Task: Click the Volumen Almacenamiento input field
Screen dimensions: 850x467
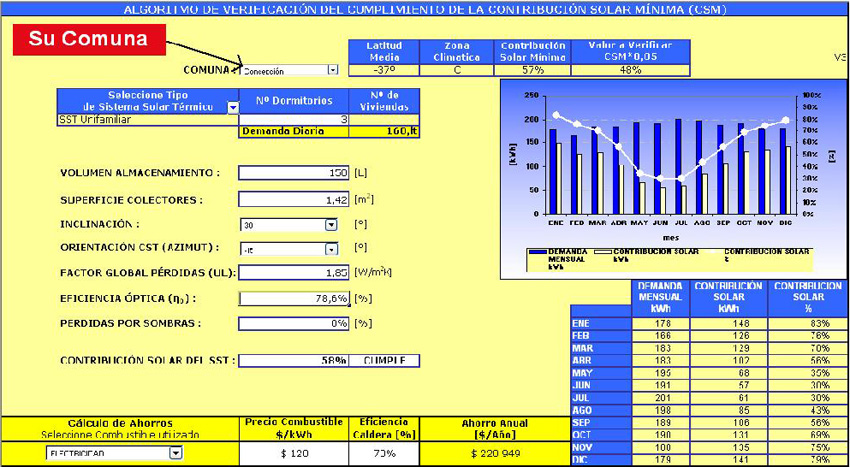Action: click(293, 173)
